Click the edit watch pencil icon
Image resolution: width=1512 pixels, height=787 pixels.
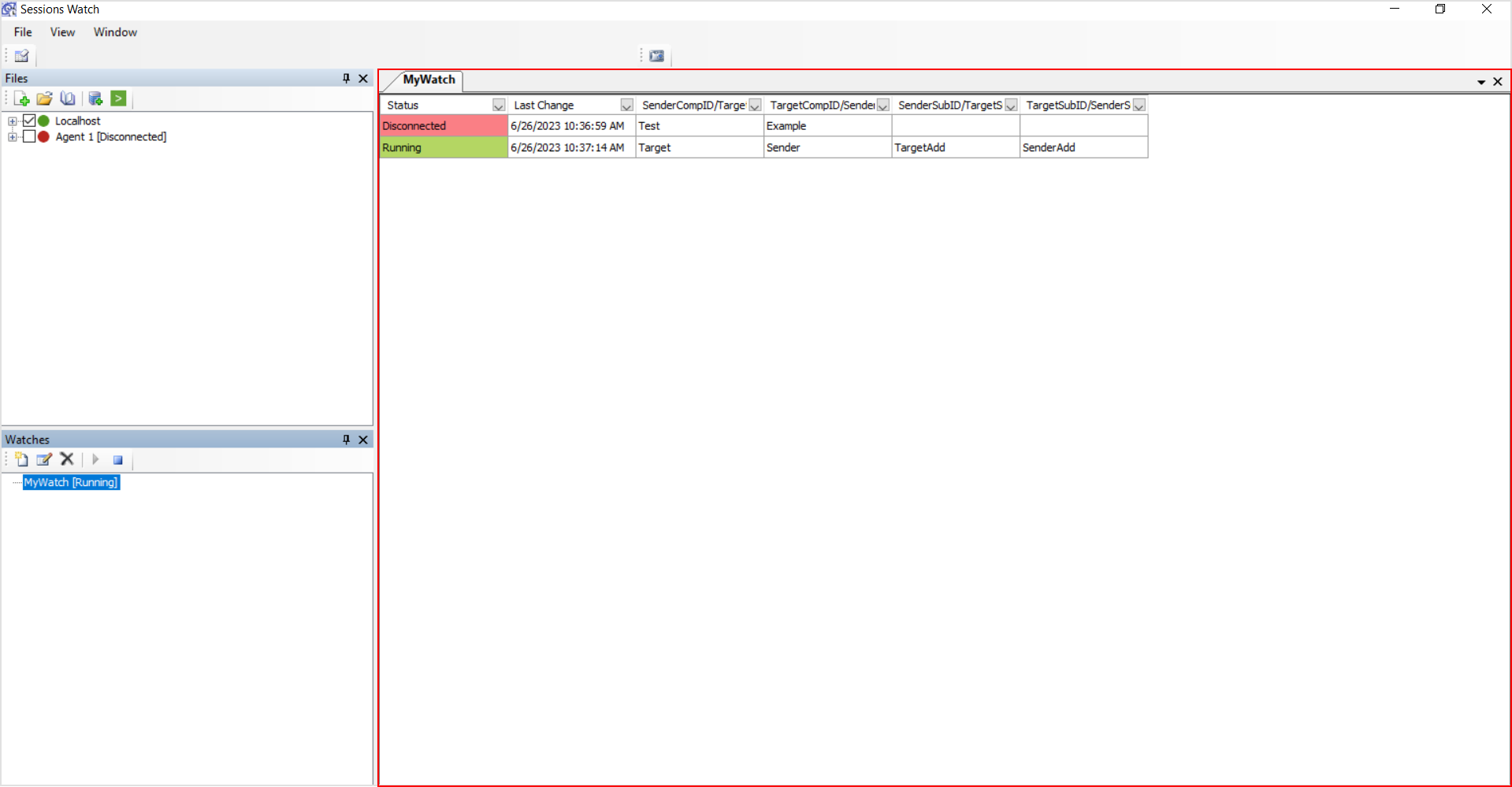tap(44, 460)
